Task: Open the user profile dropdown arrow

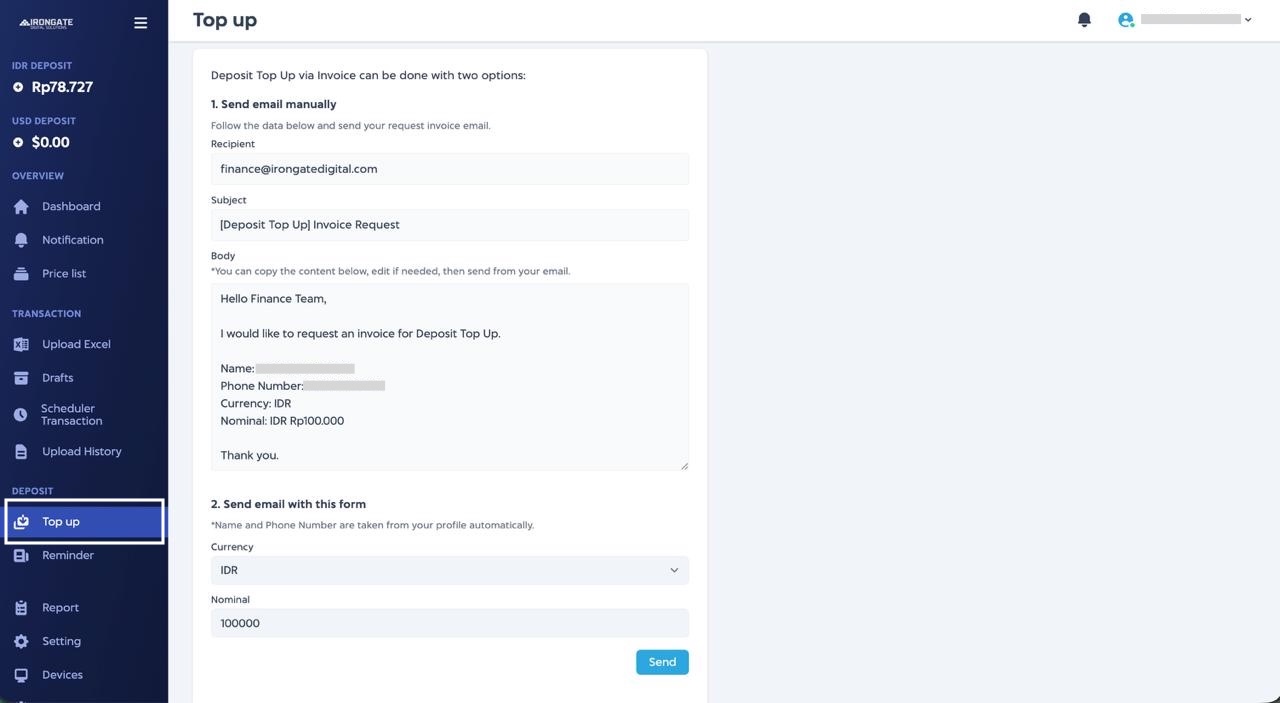Action: 1248,20
